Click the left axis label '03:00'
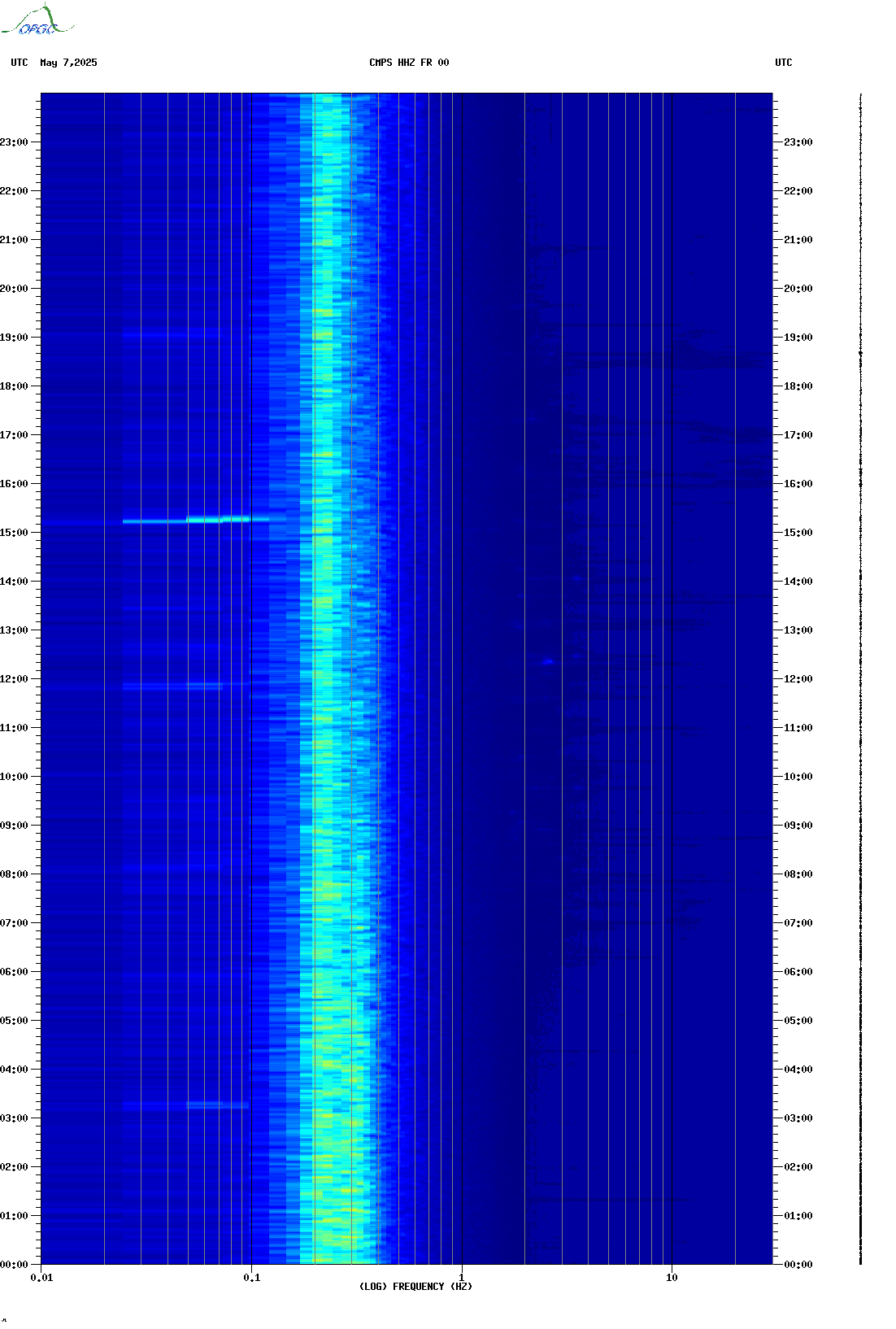This screenshot has height=1329, width=896. (14, 1118)
